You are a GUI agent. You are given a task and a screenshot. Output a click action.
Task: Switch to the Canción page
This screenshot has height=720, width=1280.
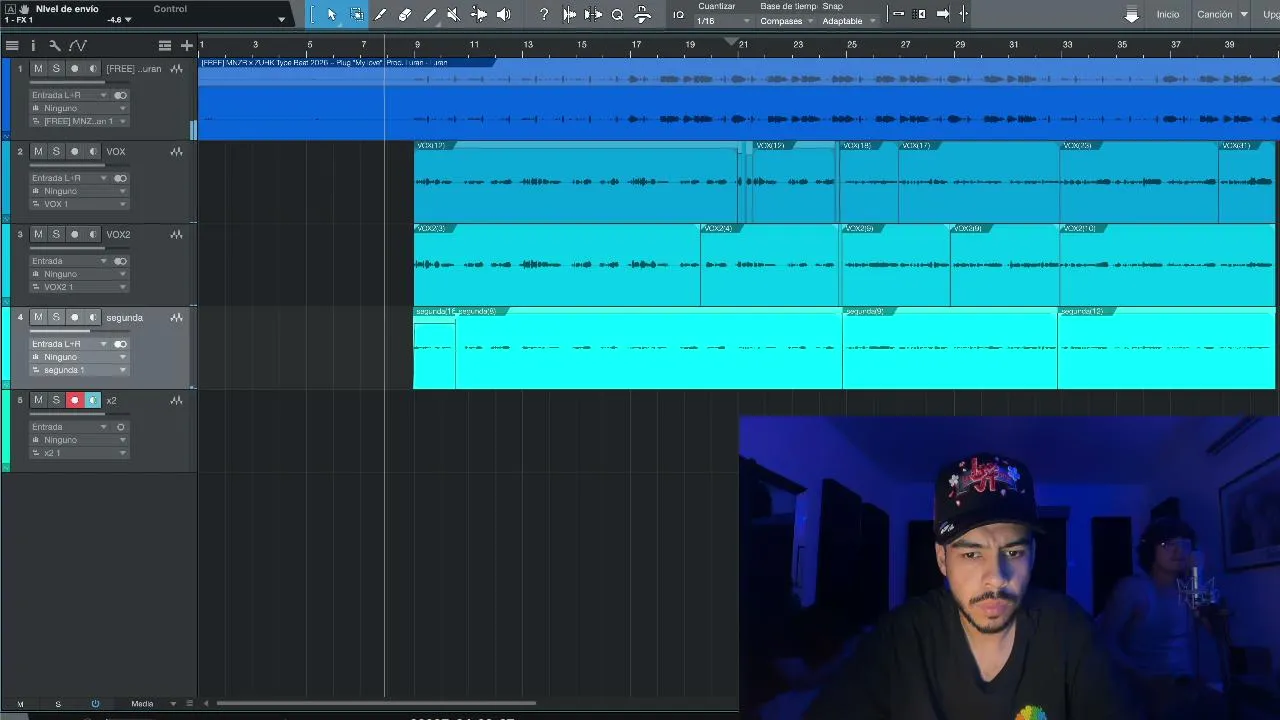(1215, 15)
